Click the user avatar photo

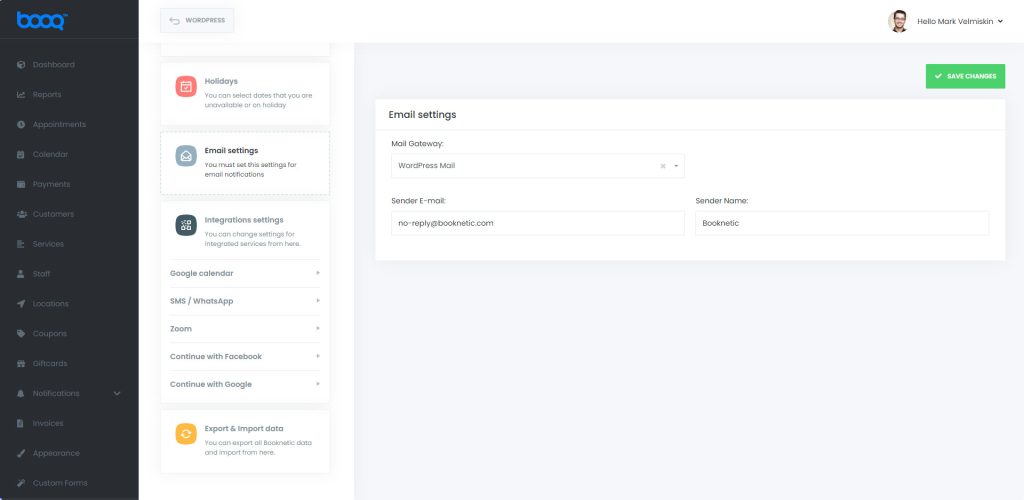coord(898,21)
